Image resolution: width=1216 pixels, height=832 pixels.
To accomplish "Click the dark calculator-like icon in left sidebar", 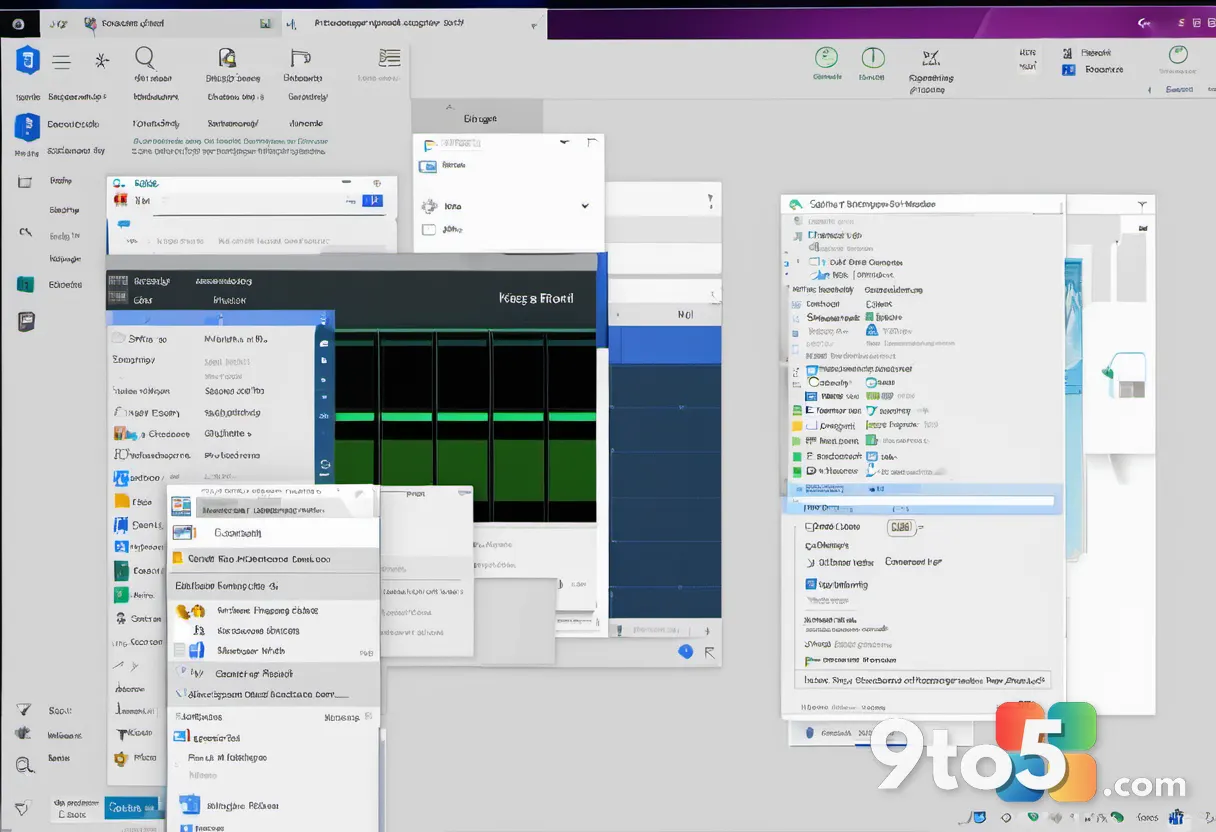I will [26, 322].
